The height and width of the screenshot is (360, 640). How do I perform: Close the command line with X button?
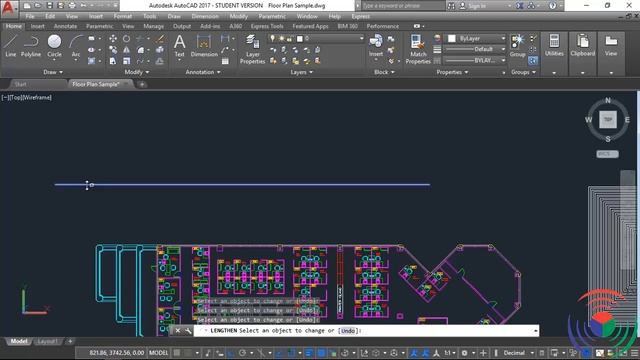tap(178, 331)
